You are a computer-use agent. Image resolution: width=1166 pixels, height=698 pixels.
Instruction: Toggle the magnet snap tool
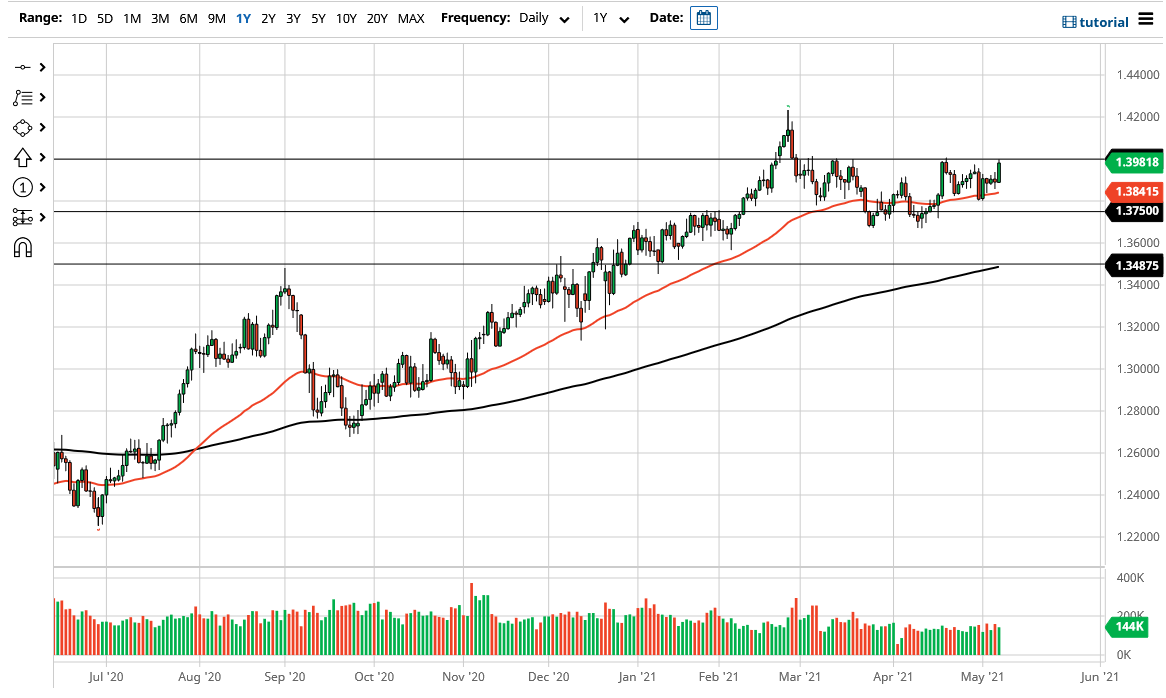[x=22, y=248]
